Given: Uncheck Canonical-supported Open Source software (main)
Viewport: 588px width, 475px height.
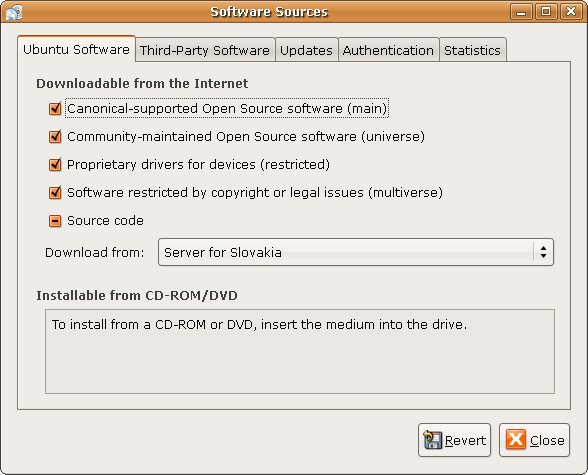Looking at the screenshot, I should pyautogui.click(x=55, y=109).
